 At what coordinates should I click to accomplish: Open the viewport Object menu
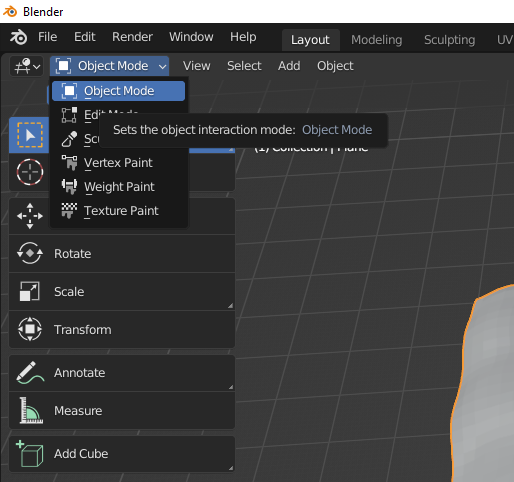(x=335, y=66)
